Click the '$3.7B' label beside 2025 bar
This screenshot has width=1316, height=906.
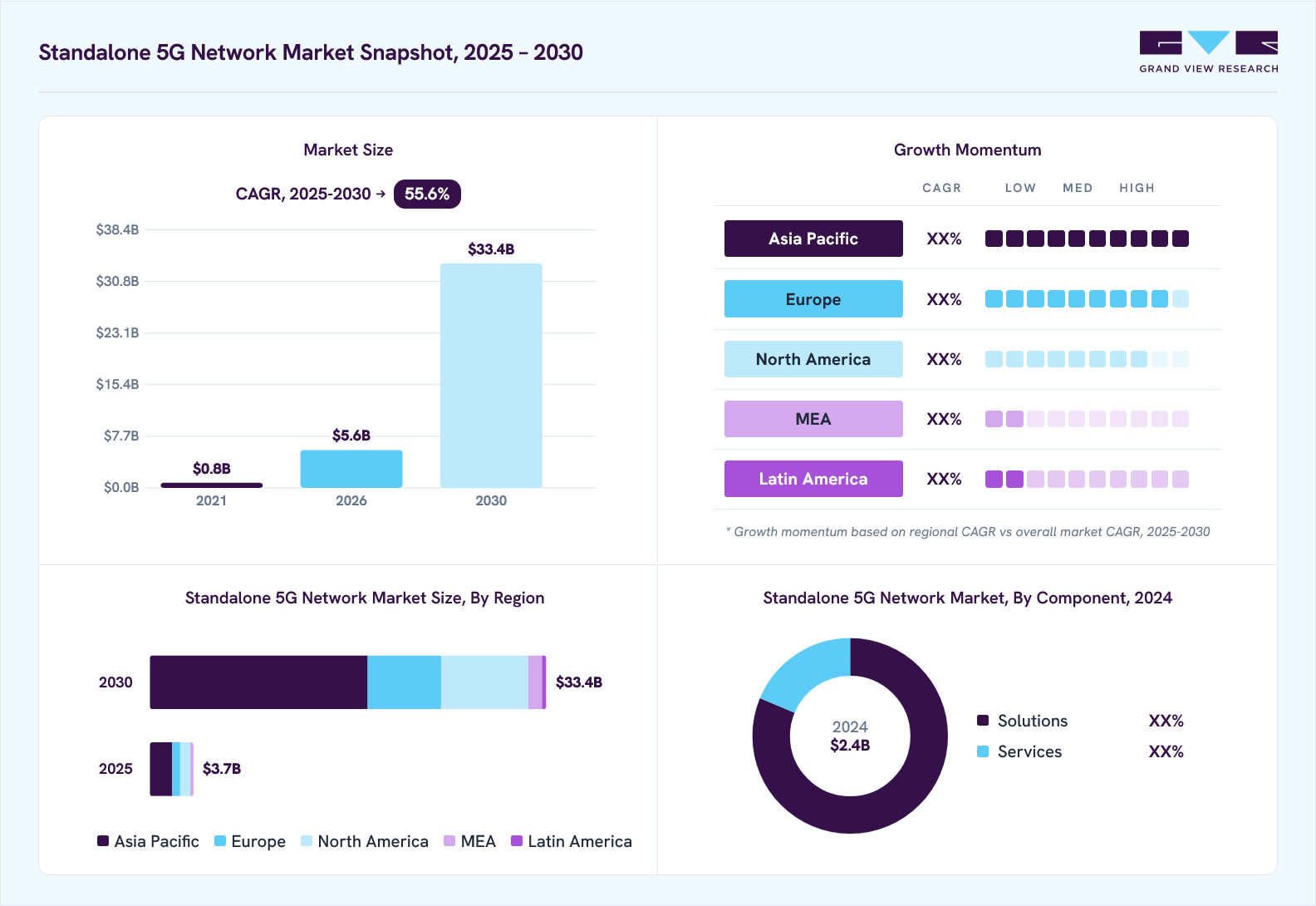point(222,769)
